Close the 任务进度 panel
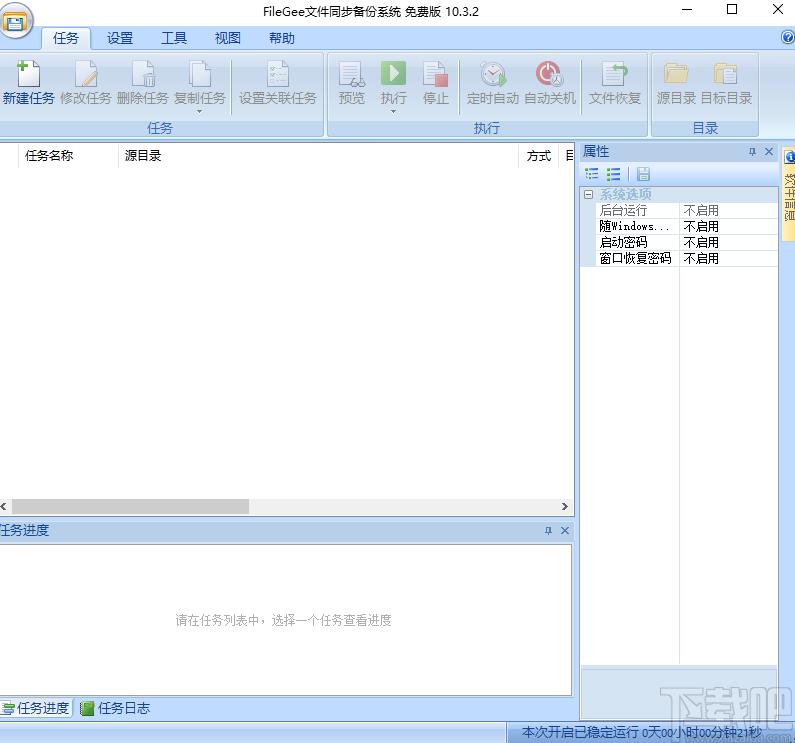Screen dimensions: 795x743 coord(565,531)
